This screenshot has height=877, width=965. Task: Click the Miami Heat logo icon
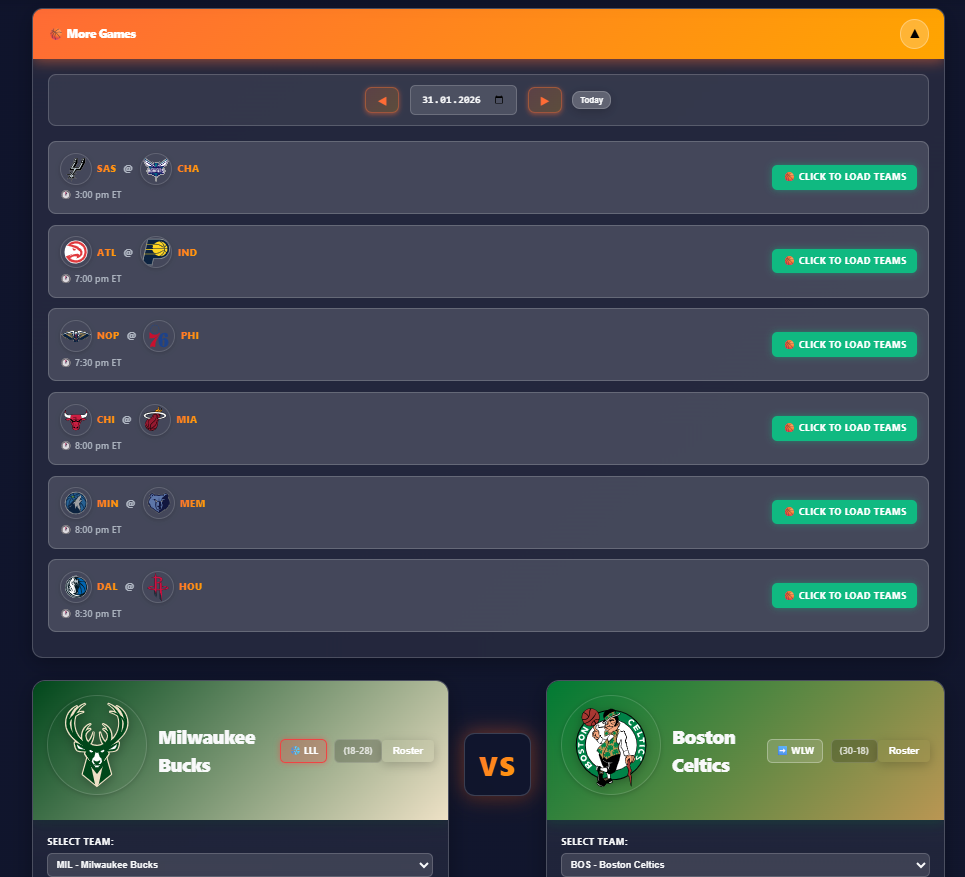point(155,420)
